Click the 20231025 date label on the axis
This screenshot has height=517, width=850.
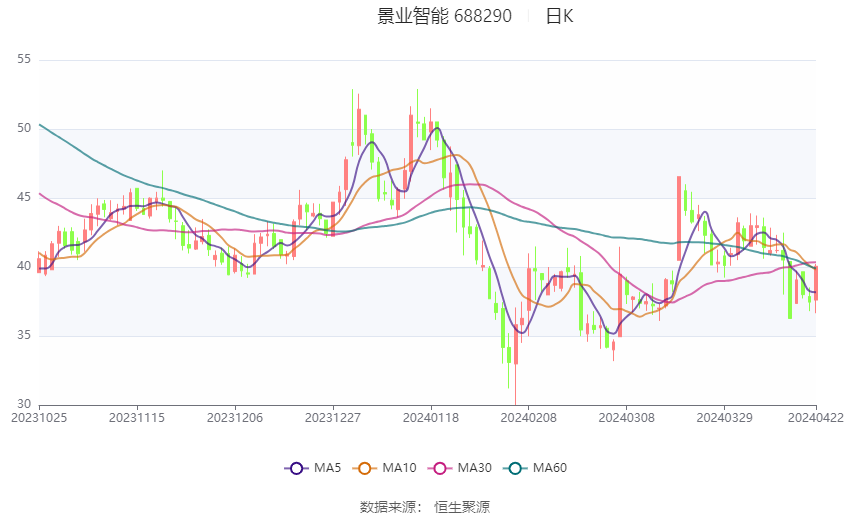(39, 417)
